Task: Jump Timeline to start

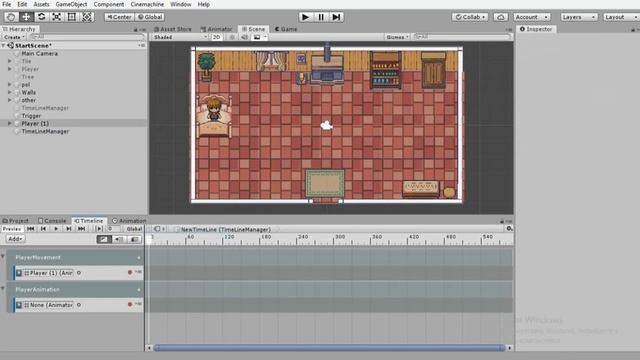Action: coord(31,229)
